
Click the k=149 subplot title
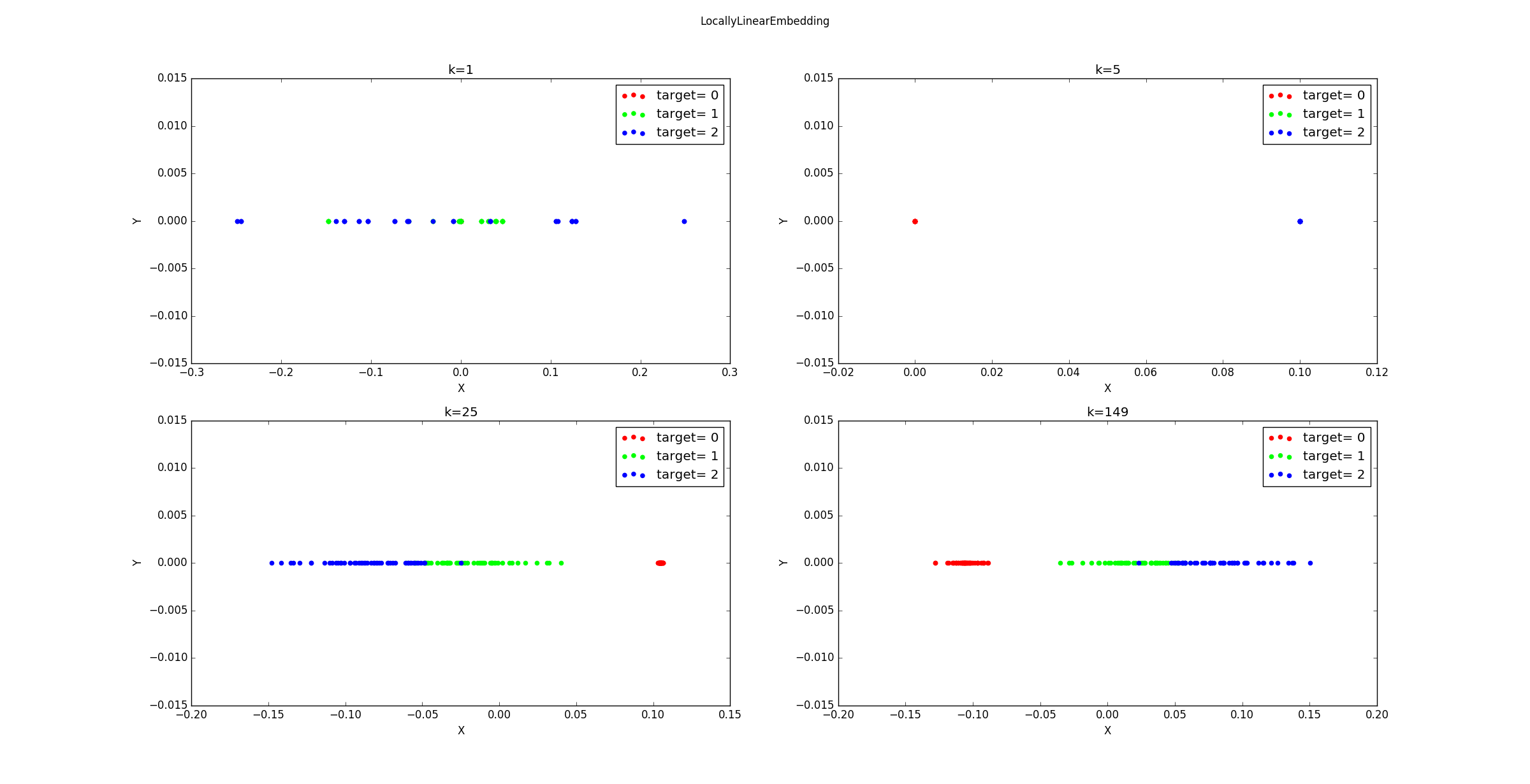point(1107,412)
